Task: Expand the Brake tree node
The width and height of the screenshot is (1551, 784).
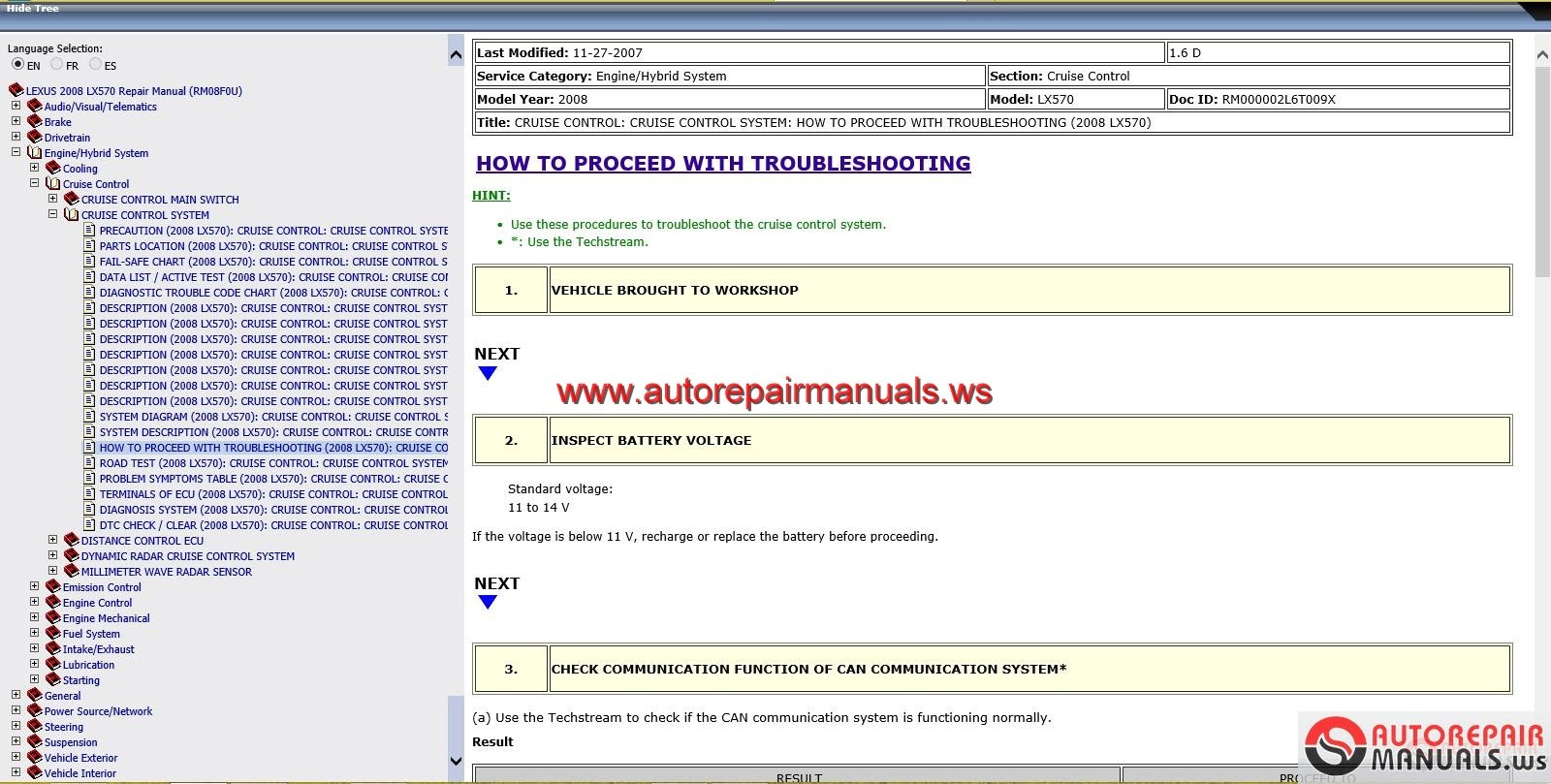Action: coord(16,121)
